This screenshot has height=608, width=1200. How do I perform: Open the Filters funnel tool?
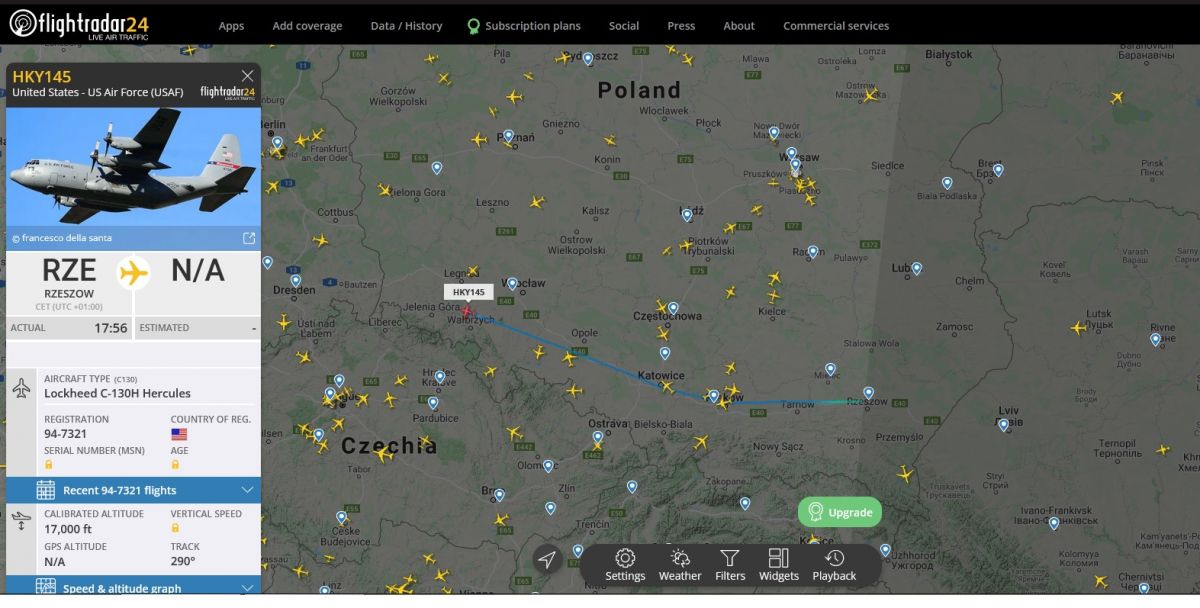730,565
